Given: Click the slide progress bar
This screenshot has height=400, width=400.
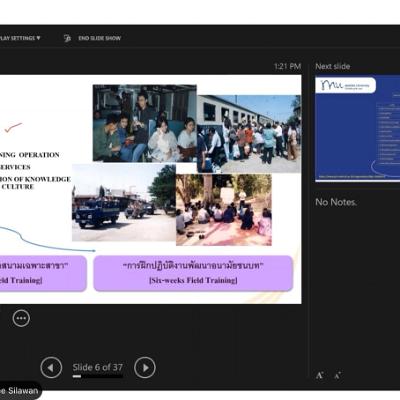Looking at the screenshot, I should [98, 377].
